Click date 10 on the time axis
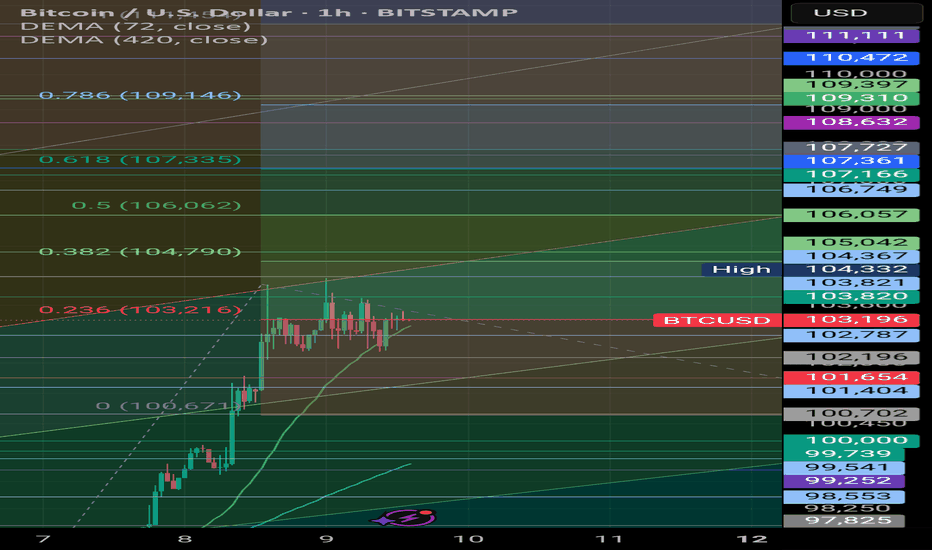 [468, 539]
